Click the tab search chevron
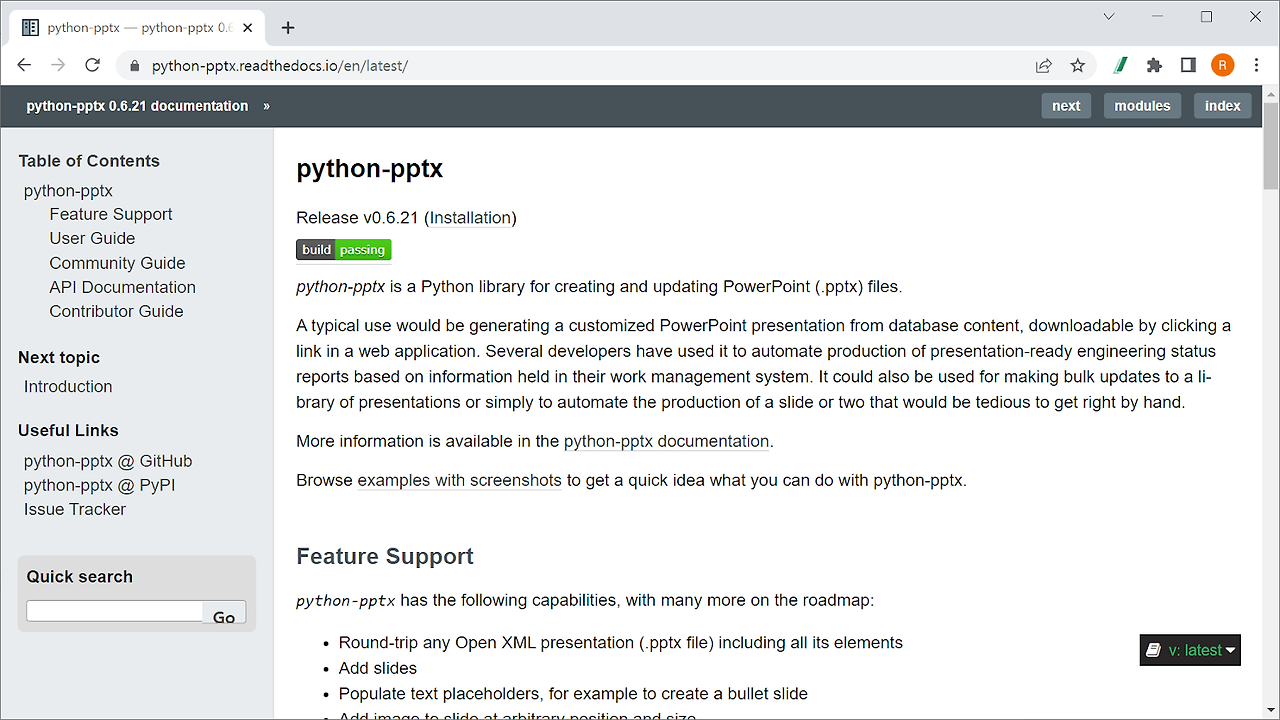Screen dimensions: 1280x720 click(x=1109, y=17)
